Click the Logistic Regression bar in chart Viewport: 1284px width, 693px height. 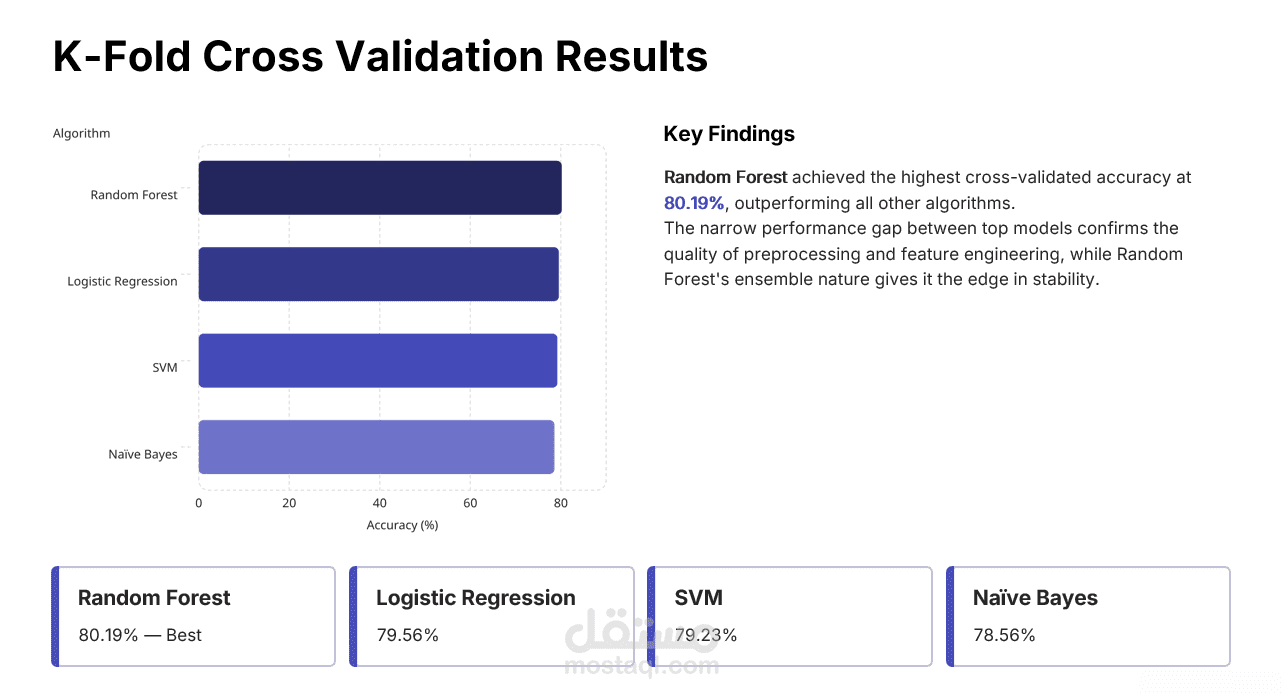tap(379, 274)
